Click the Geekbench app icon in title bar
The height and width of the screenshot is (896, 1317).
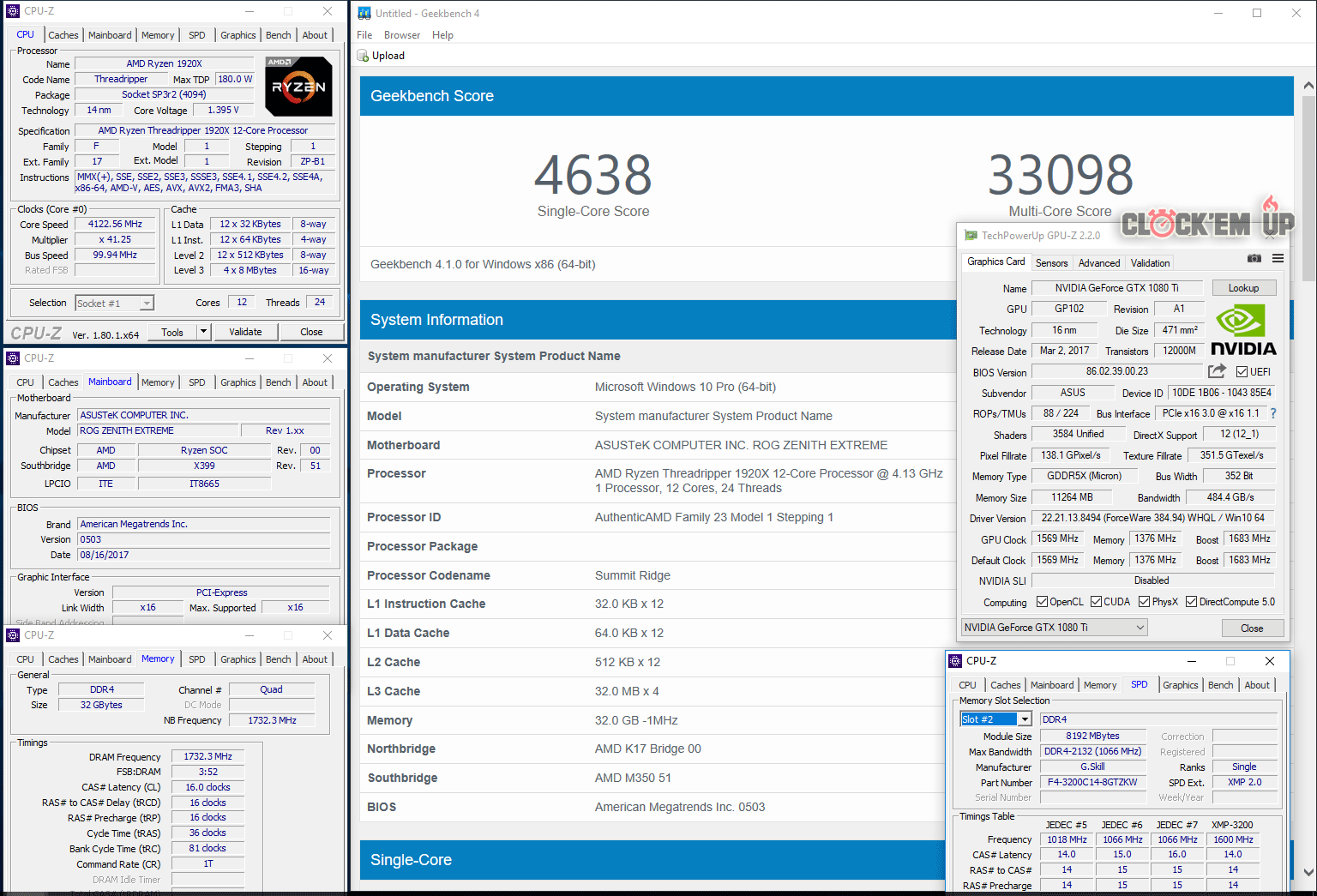pos(364,13)
